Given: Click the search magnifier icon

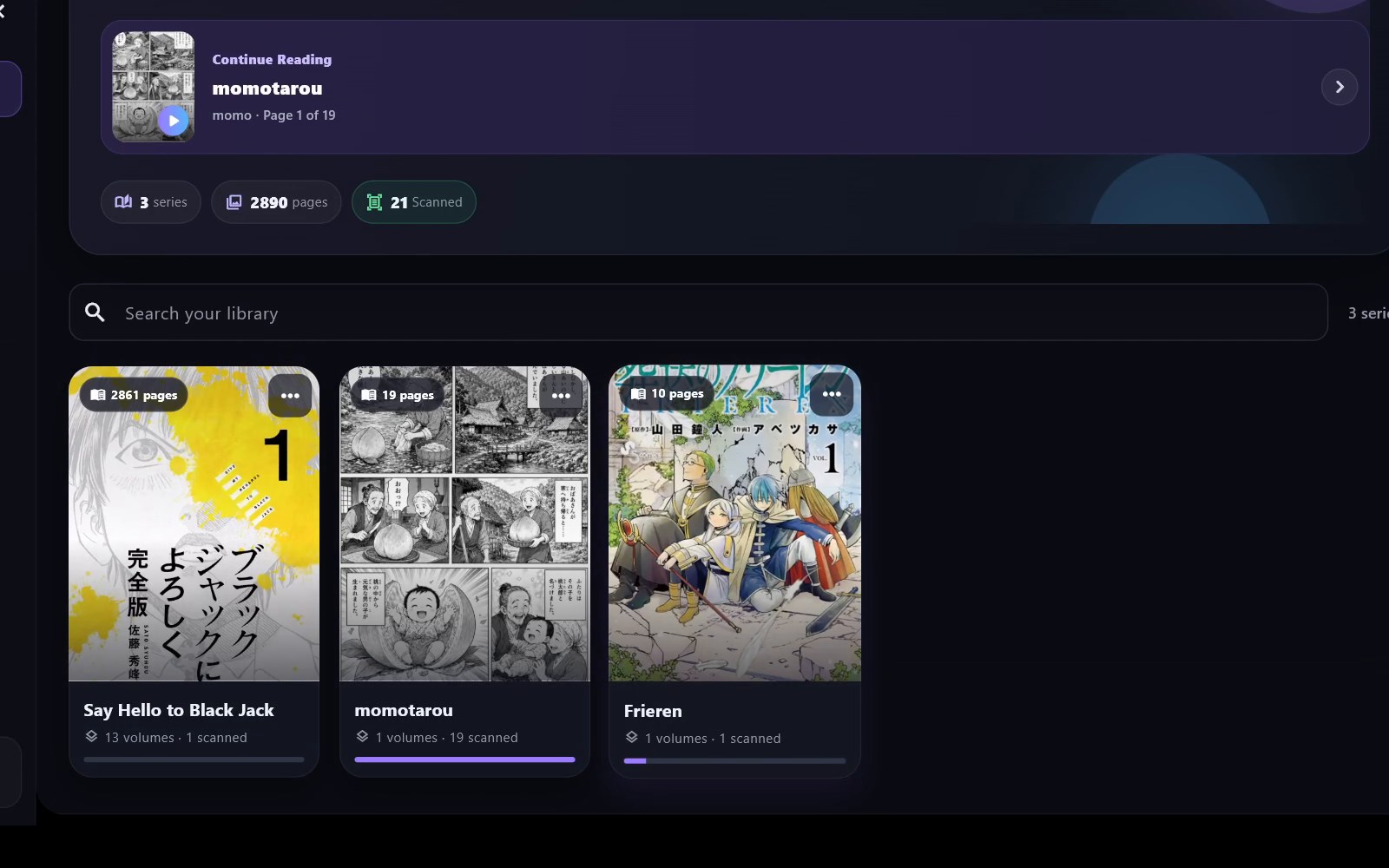Looking at the screenshot, I should 95,312.
